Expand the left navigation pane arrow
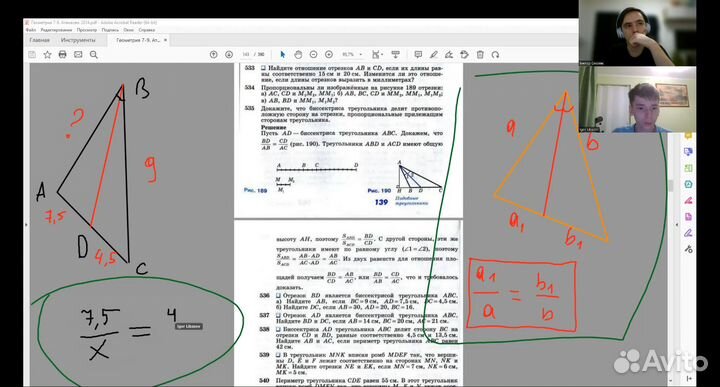The image size is (720, 387). tap(26, 224)
